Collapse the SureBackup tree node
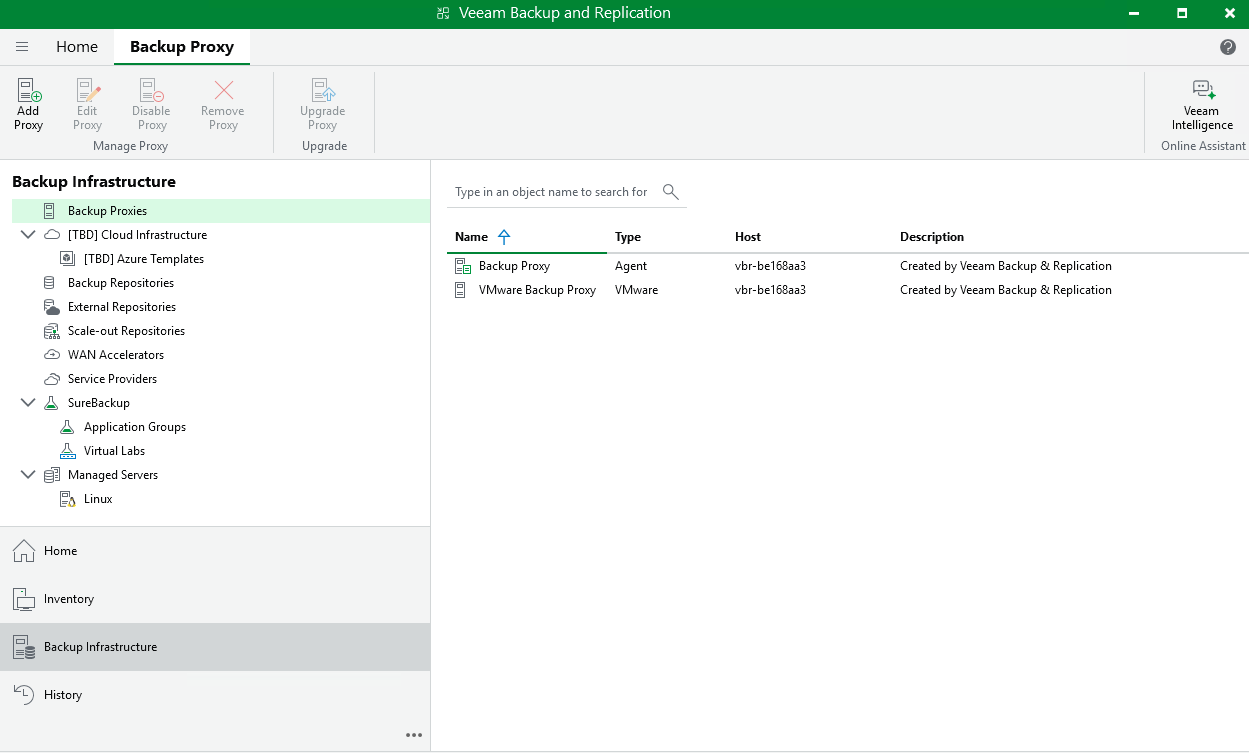This screenshot has height=753, width=1249. tap(28, 403)
